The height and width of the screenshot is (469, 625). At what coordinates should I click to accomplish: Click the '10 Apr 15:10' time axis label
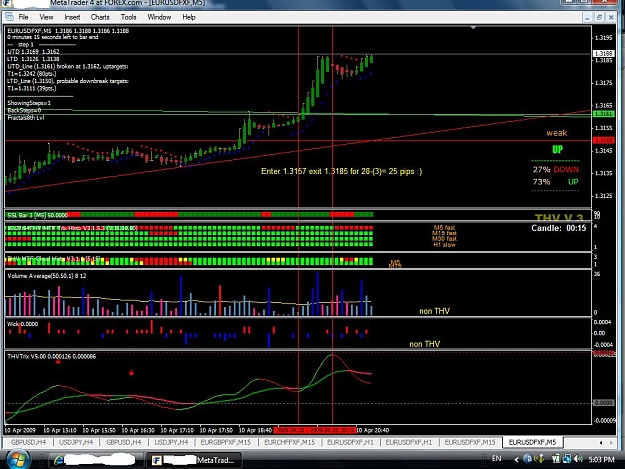coord(60,430)
